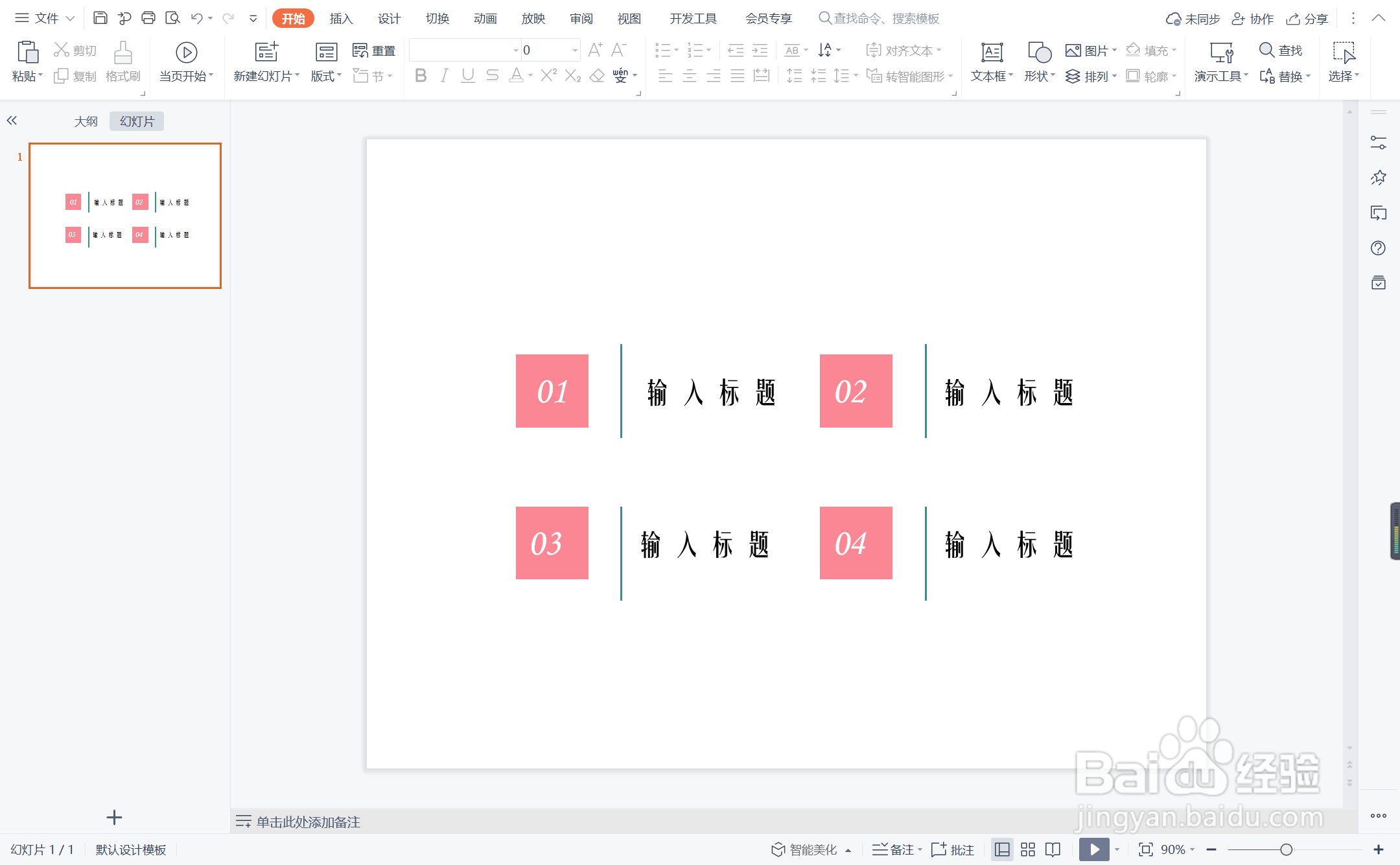1400x865 pixels.
Task: Click the star icon in right sidebar
Action: pos(1378,178)
